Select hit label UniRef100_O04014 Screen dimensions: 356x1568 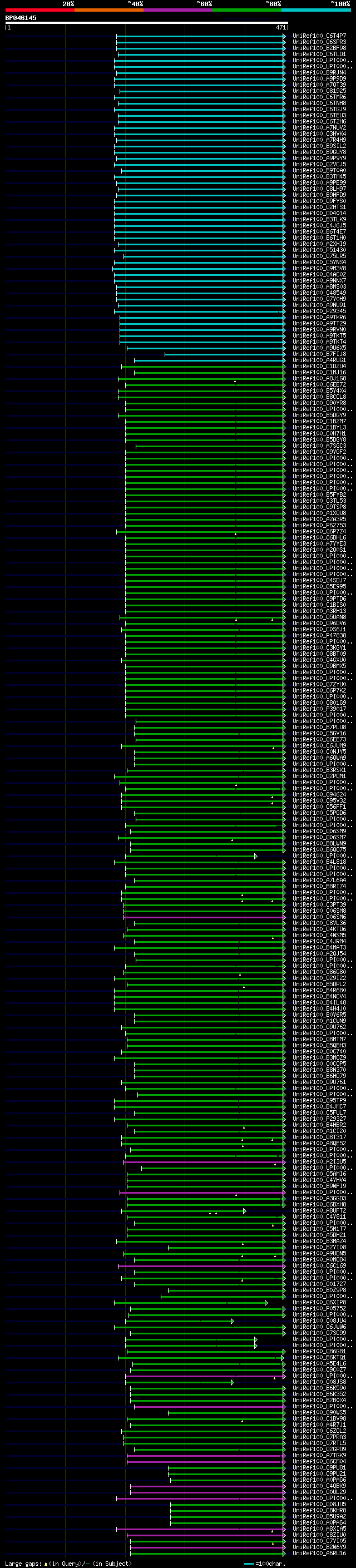pos(319,213)
